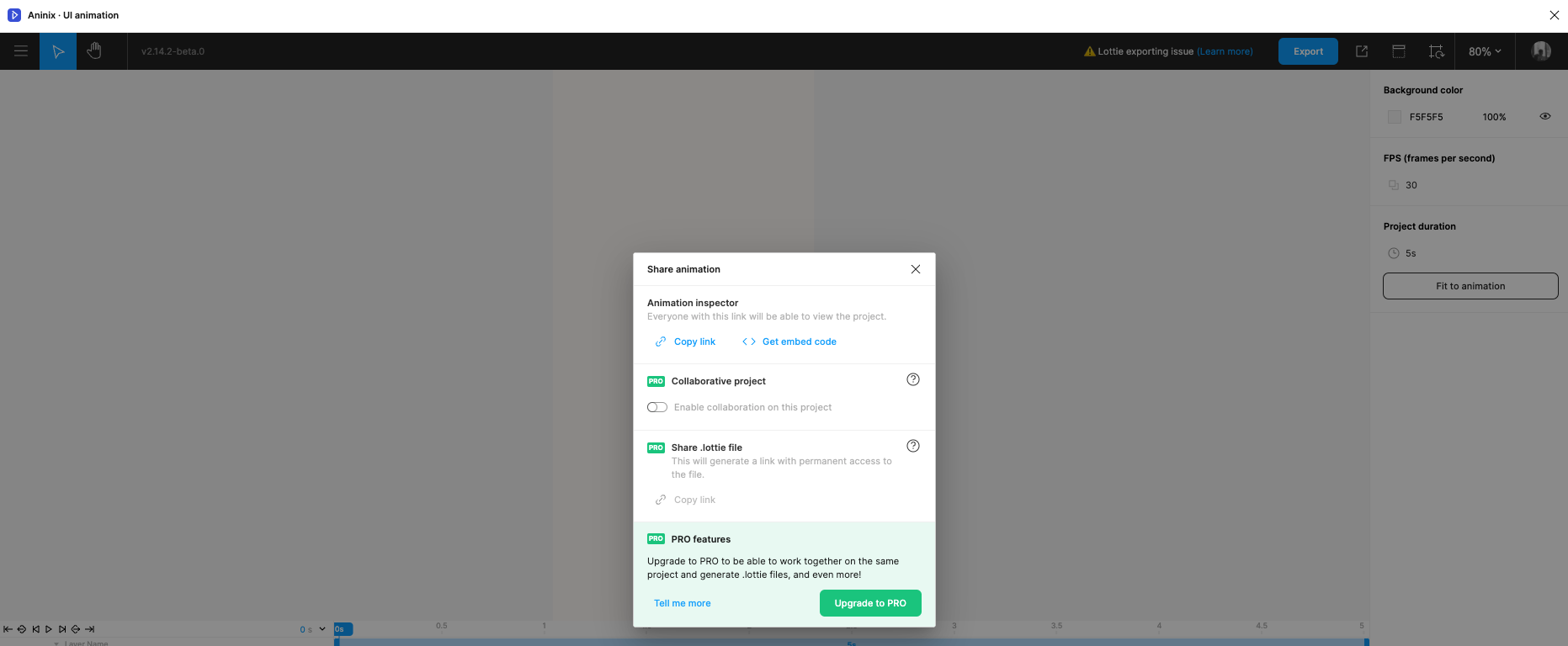
Task: Close the Aninix plugin window
Action: click(1554, 15)
